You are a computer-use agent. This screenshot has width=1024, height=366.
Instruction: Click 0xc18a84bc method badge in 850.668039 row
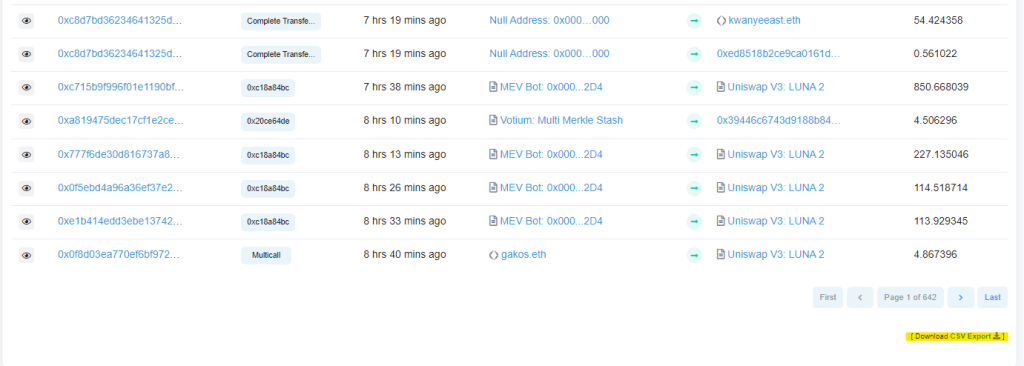268,88
